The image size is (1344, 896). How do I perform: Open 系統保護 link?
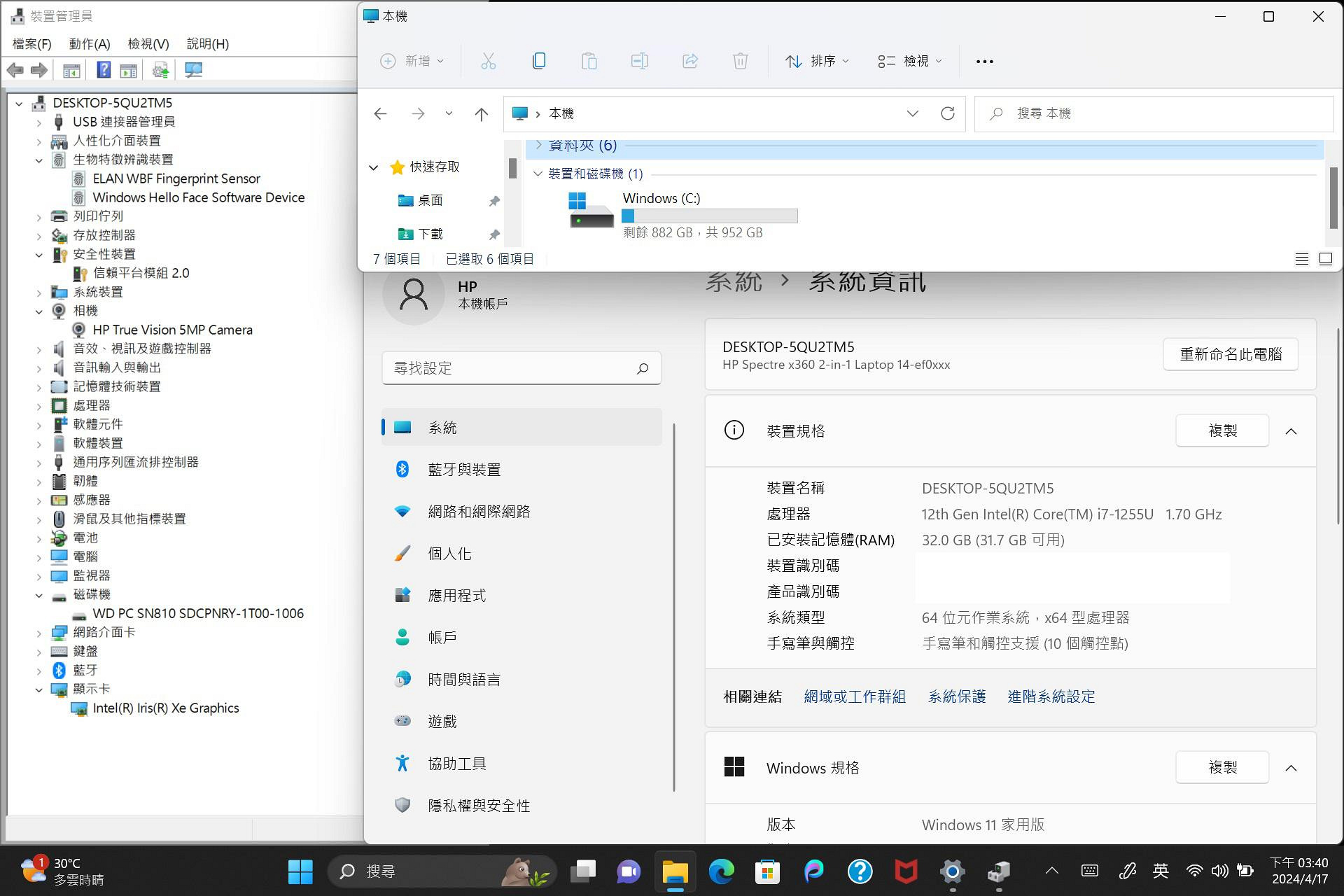(x=957, y=696)
